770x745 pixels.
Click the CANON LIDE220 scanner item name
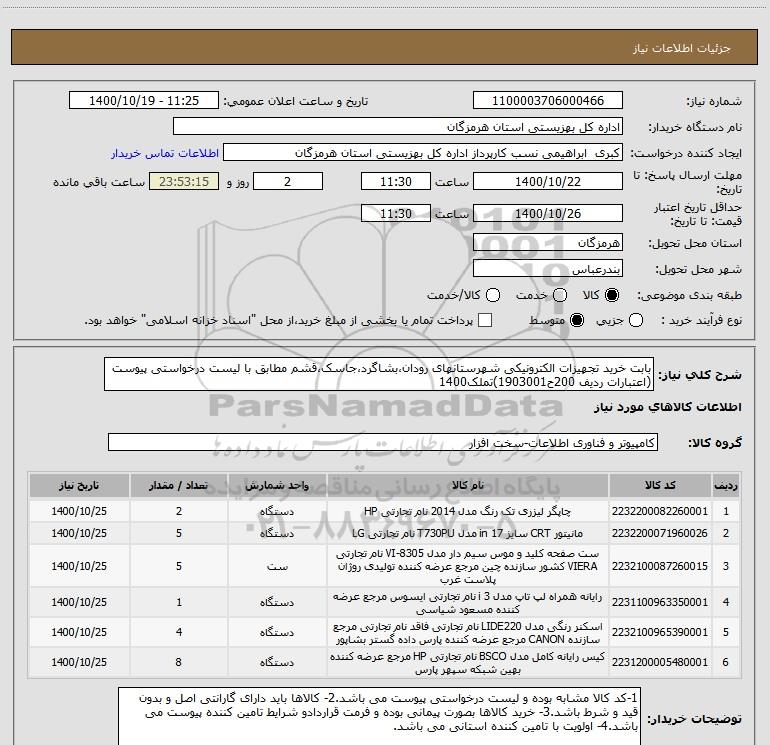coord(468,633)
